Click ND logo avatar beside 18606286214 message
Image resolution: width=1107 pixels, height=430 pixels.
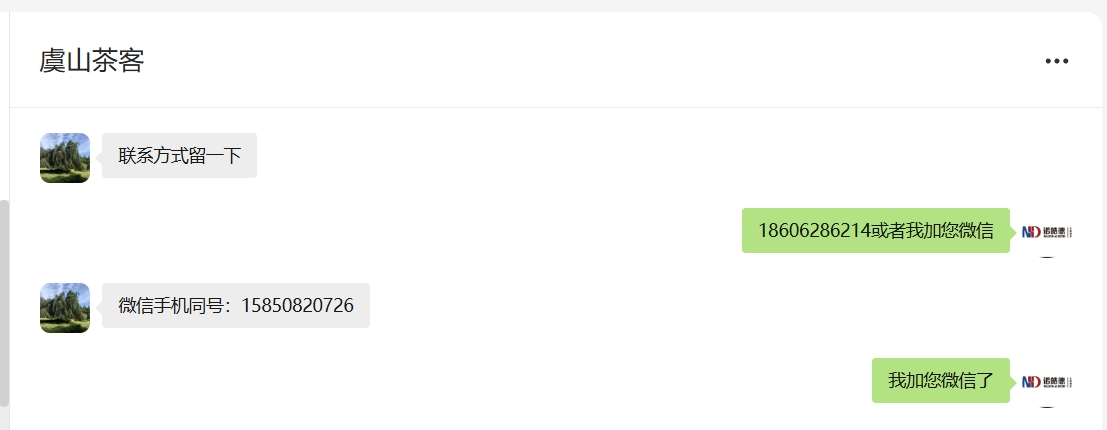coord(1046,232)
